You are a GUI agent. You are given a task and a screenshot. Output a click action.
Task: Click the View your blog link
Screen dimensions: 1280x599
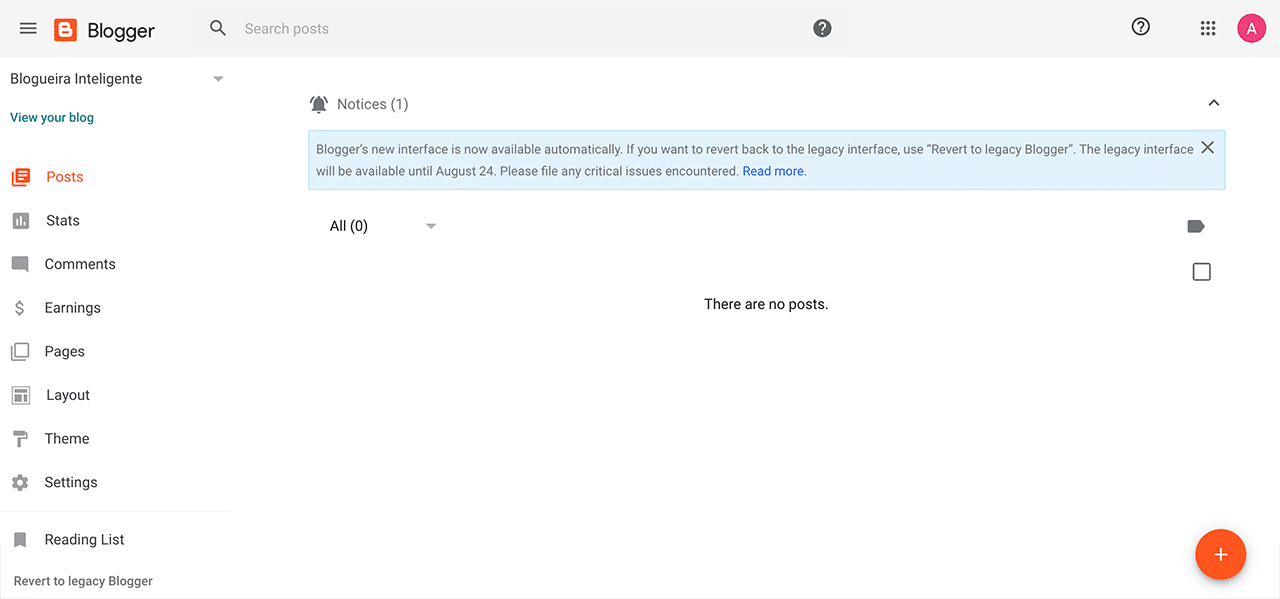coord(52,117)
